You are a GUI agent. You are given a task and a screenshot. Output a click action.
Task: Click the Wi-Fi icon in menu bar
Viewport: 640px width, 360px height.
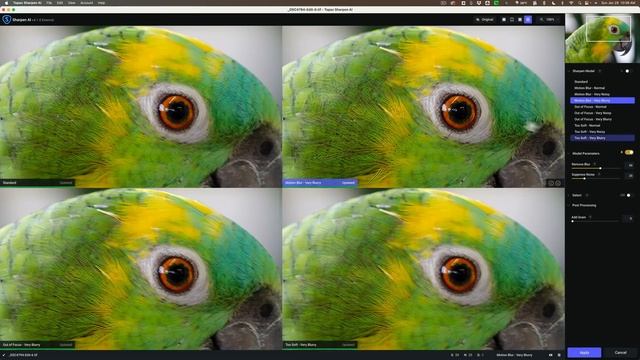[x=571, y=3]
